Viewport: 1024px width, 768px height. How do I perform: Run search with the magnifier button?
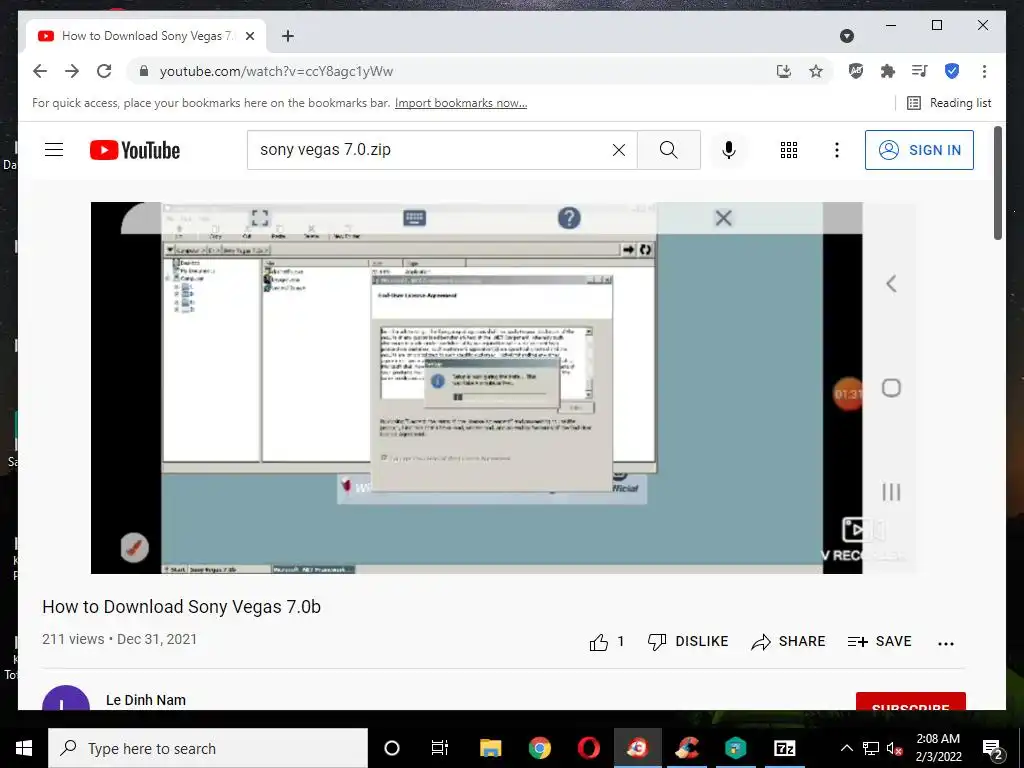tap(669, 150)
